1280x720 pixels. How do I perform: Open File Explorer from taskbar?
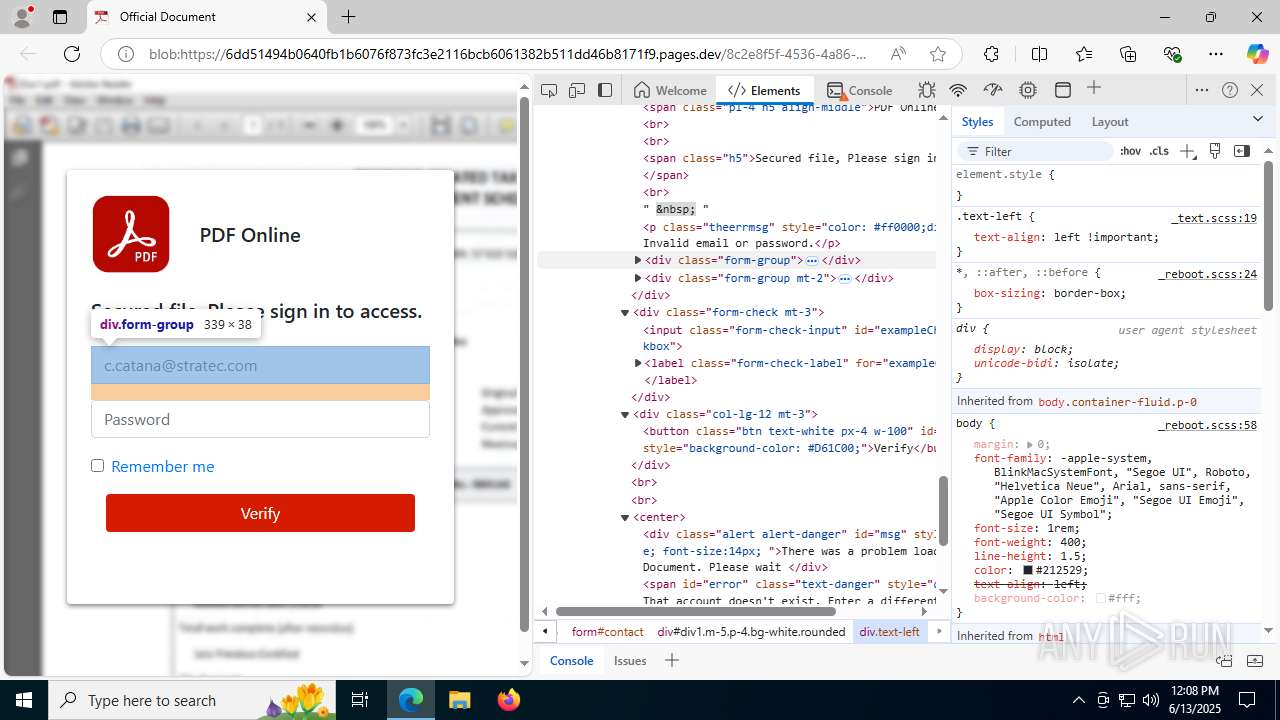pos(460,700)
